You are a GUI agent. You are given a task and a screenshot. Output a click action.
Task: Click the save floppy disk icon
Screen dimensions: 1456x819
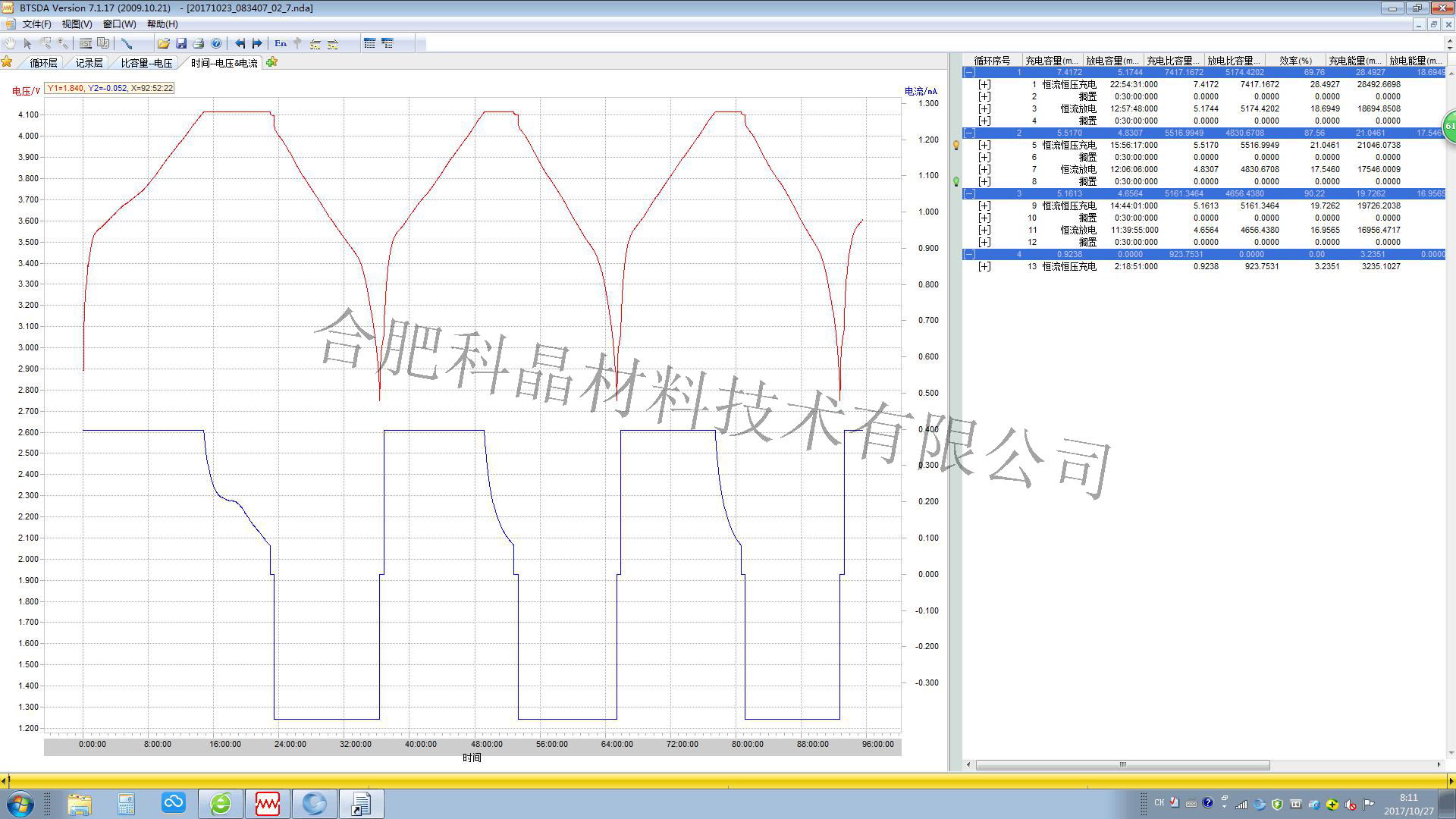pos(181,43)
